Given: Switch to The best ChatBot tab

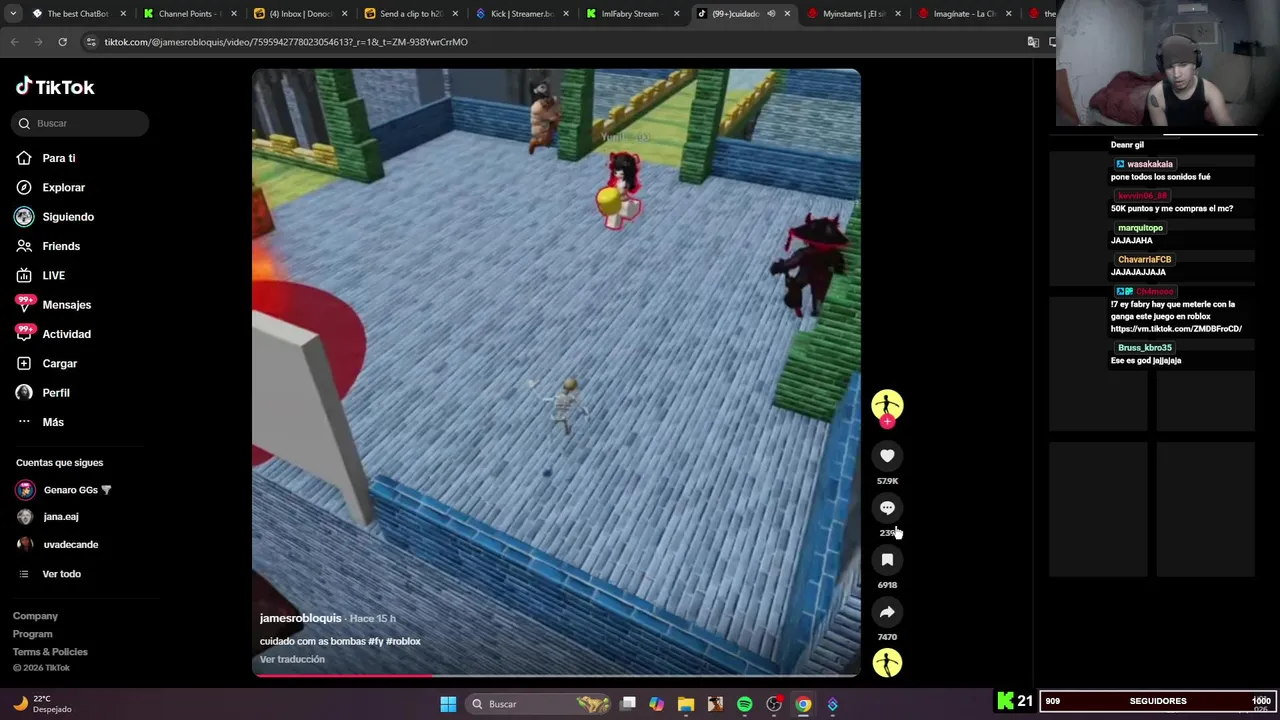Looking at the screenshot, I should click(78, 14).
